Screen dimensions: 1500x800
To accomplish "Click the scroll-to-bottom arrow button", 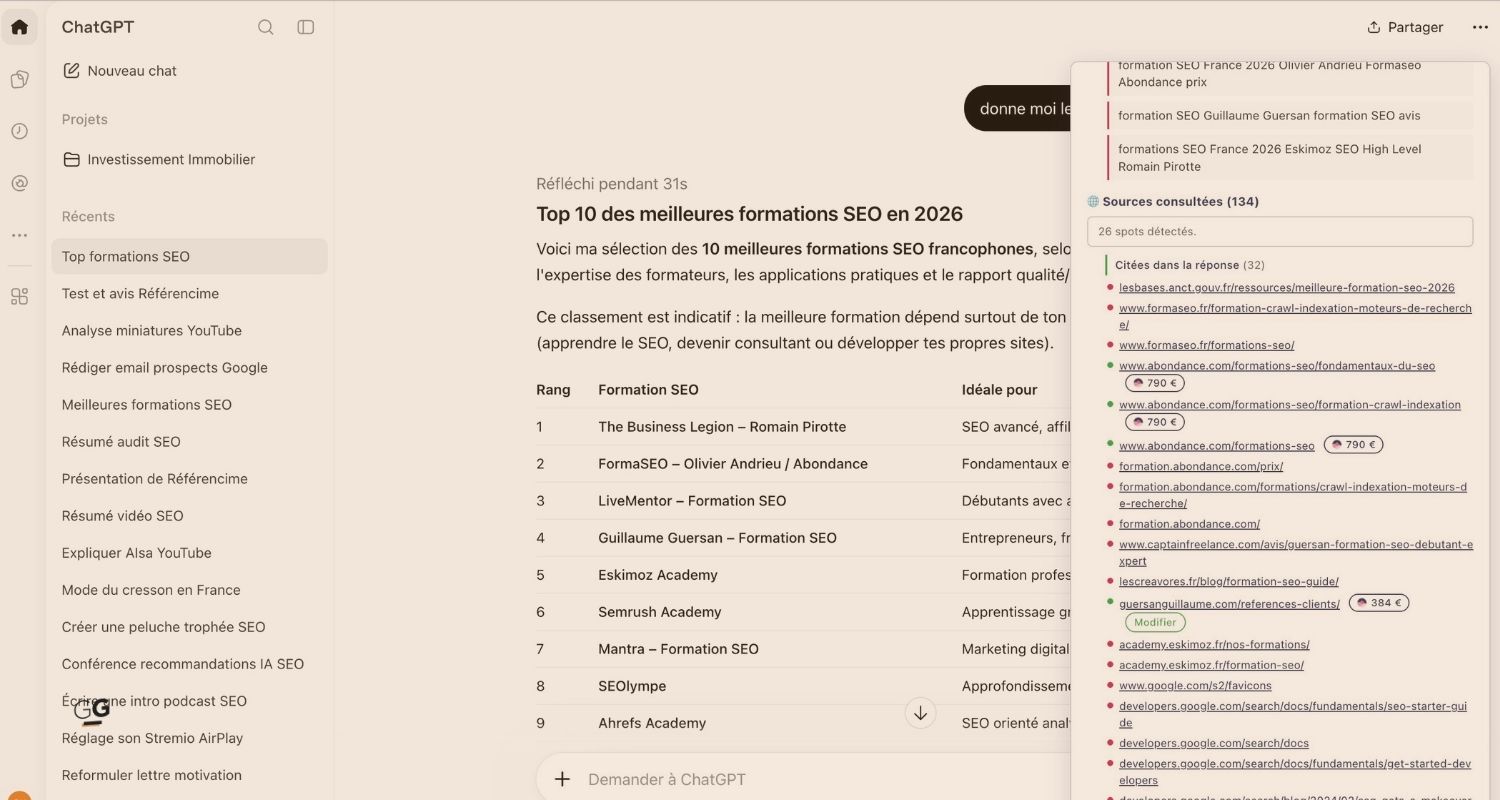I will point(920,713).
